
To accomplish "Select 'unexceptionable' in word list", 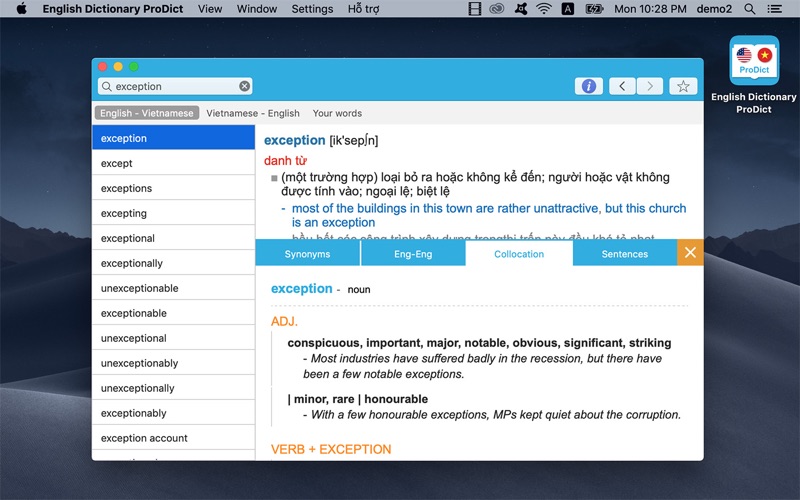I will [173, 288].
